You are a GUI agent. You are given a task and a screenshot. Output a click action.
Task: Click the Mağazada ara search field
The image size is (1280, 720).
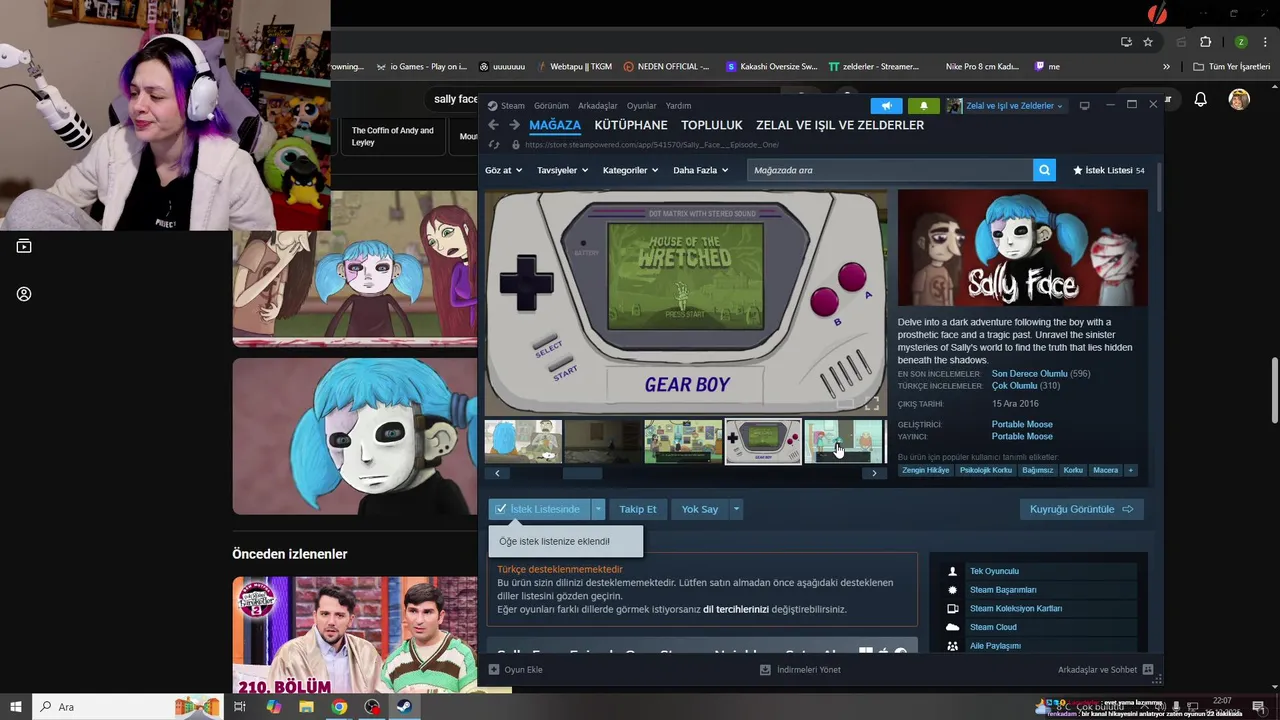point(890,170)
